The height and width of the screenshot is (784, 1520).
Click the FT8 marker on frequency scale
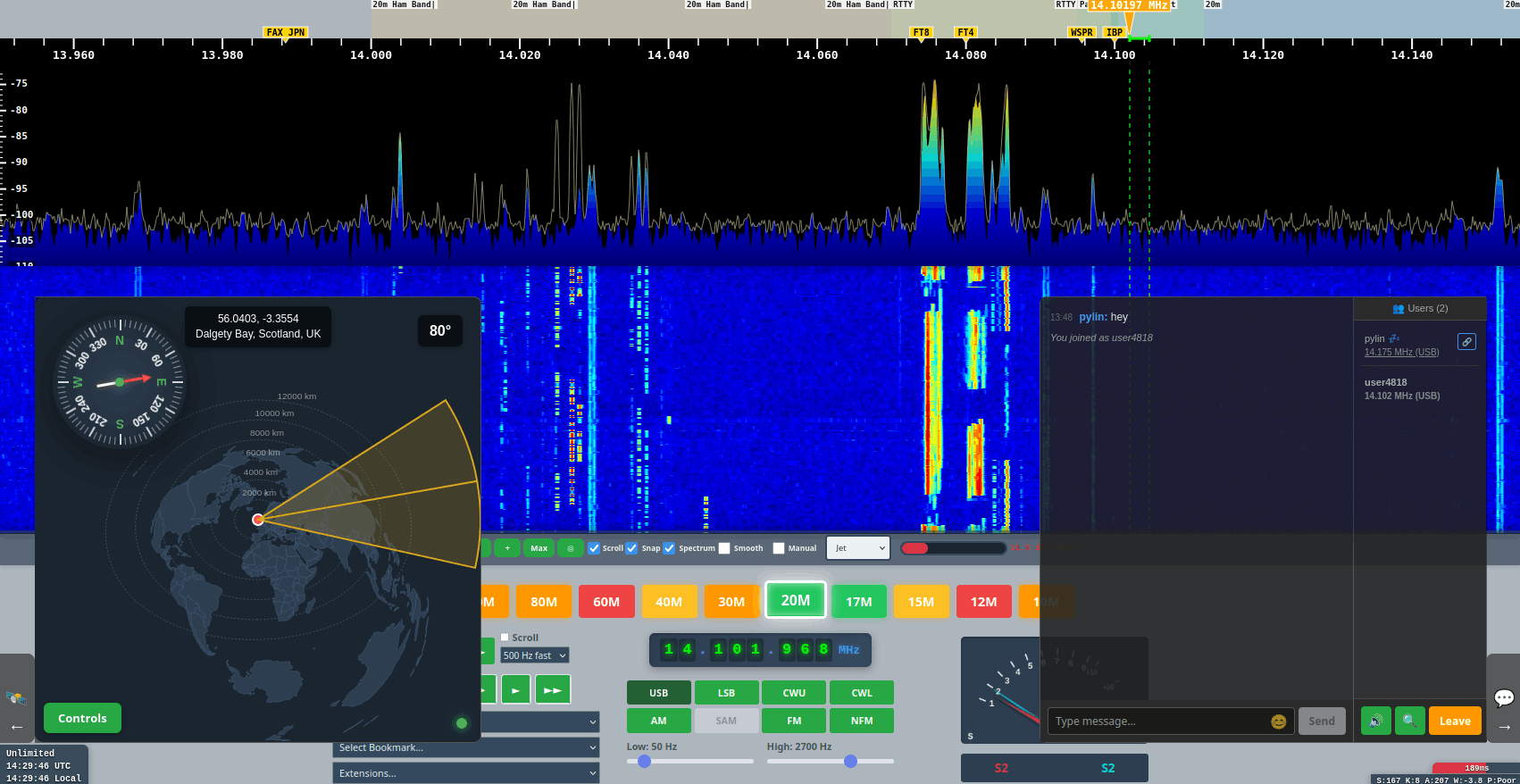pyautogui.click(x=921, y=33)
